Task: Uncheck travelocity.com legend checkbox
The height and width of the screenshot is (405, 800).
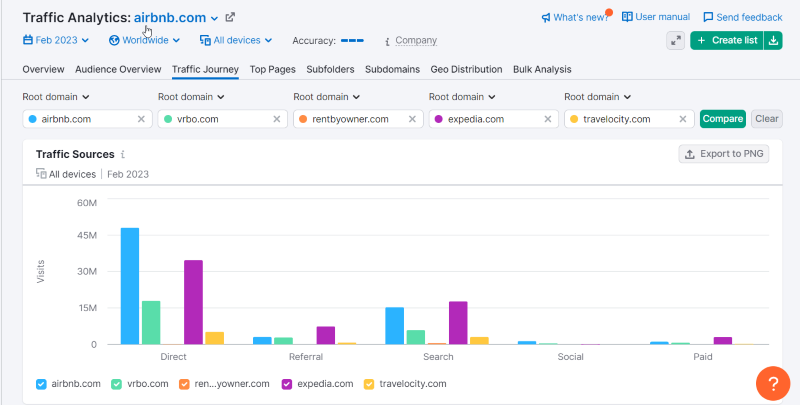Action: click(x=369, y=384)
